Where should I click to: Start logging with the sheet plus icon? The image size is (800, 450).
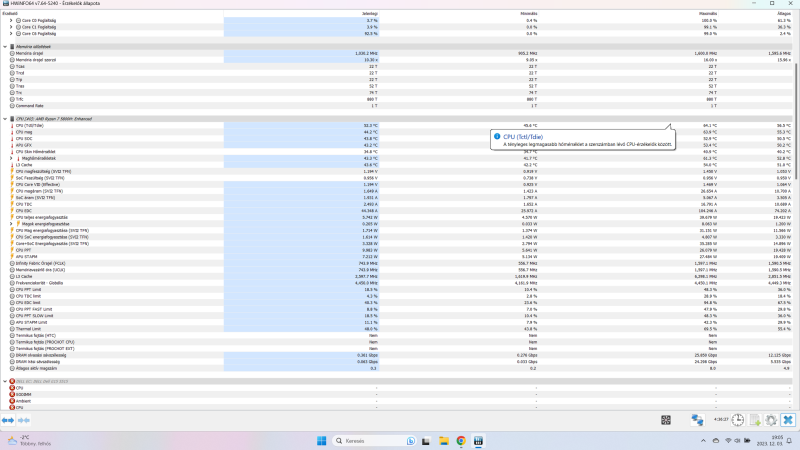click(755, 420)
